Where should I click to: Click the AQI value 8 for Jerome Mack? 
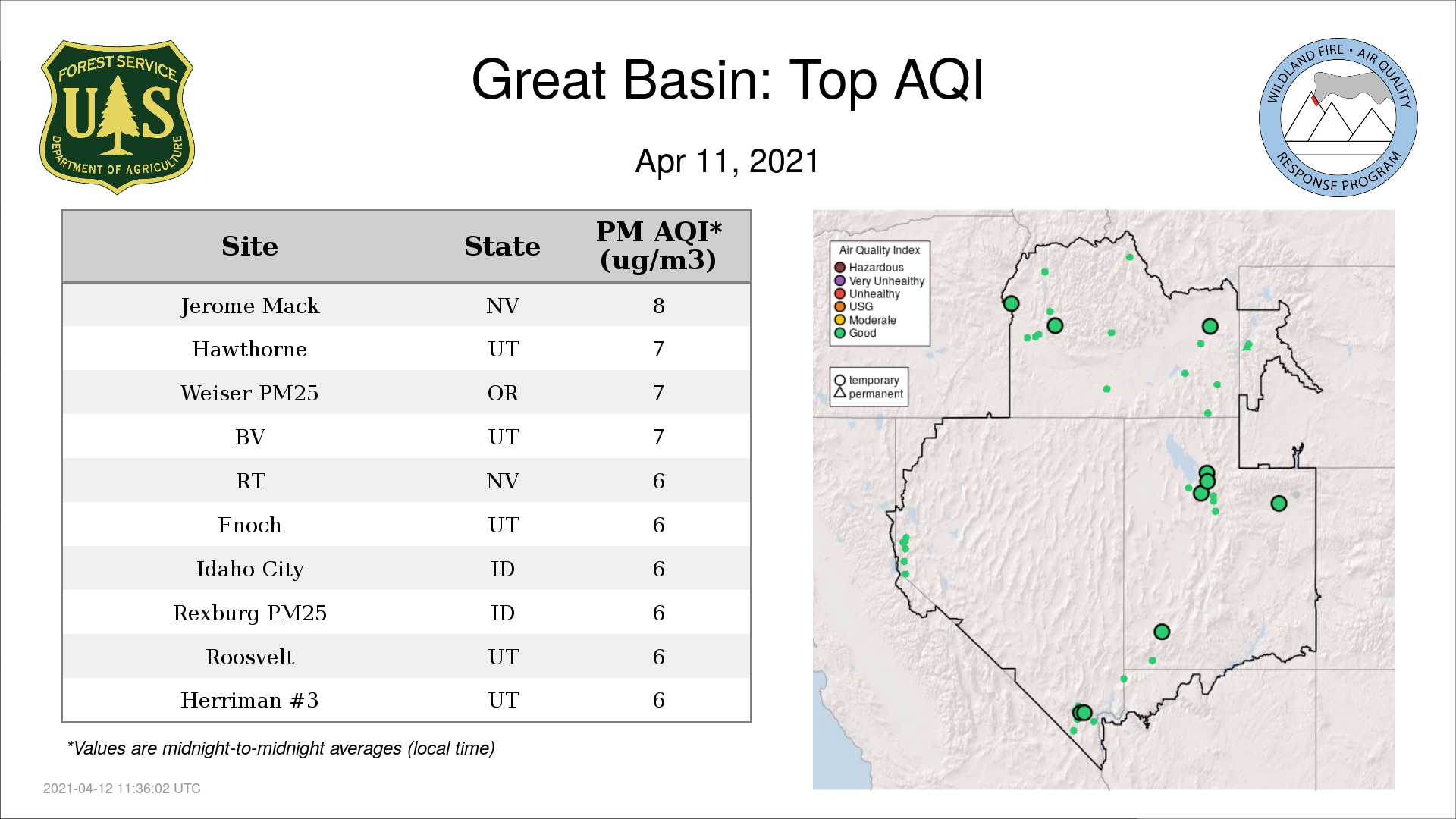click(x=658, y=306)
